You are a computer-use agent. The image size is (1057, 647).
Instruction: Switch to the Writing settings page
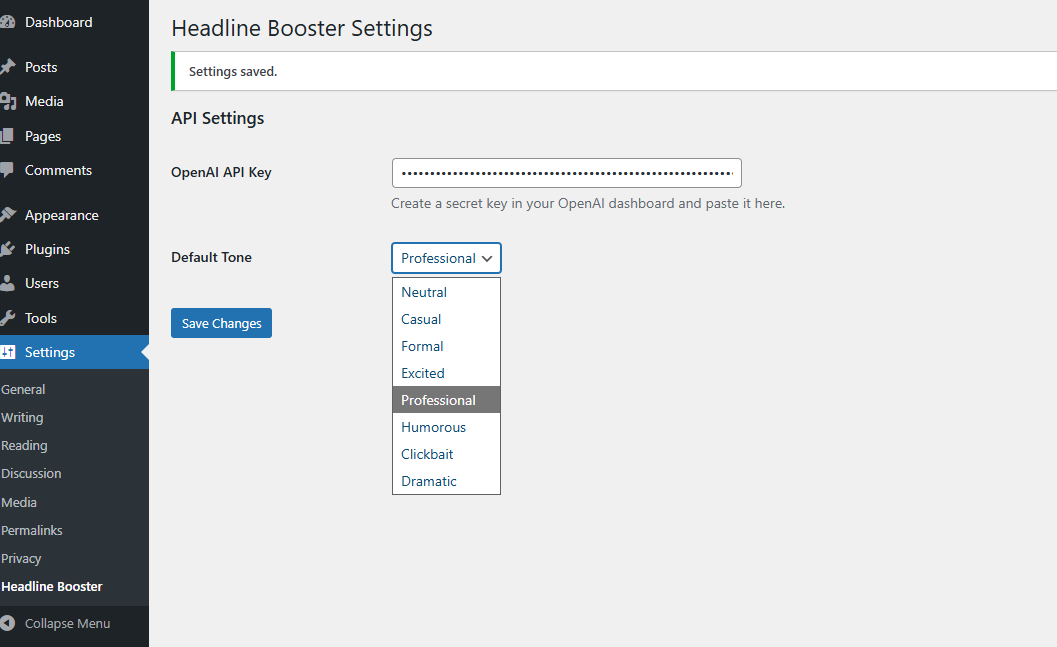[22, 417]
